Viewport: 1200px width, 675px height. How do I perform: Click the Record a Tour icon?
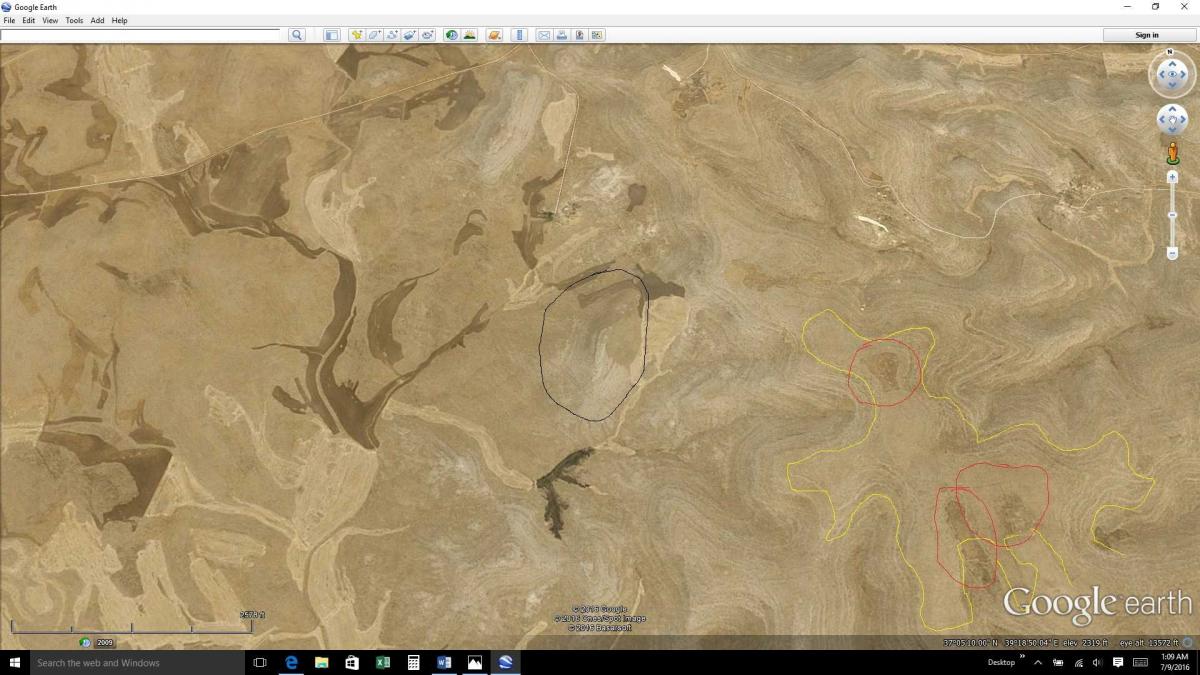click(428, 35)
